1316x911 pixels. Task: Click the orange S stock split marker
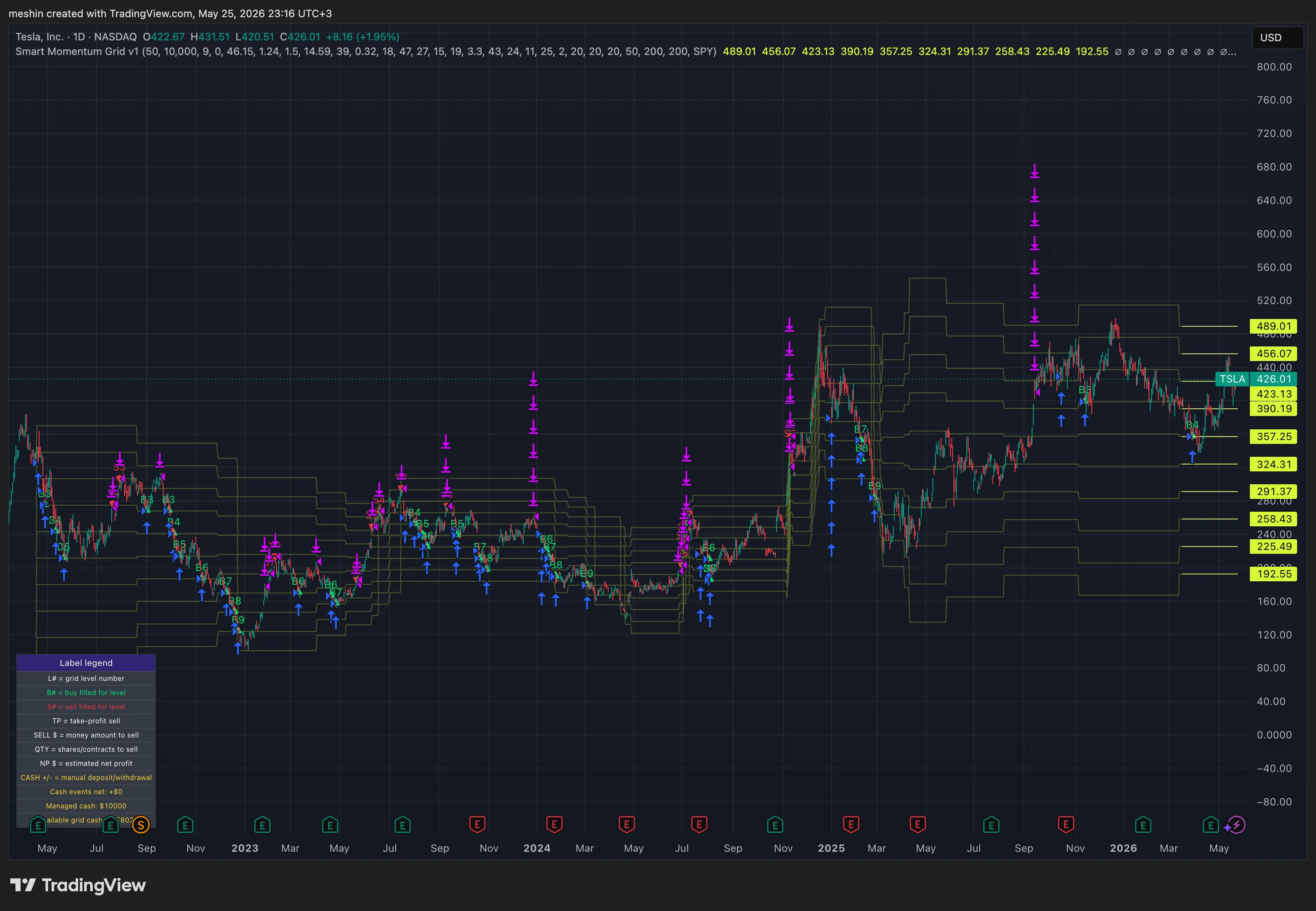click(x=140, y=825)
